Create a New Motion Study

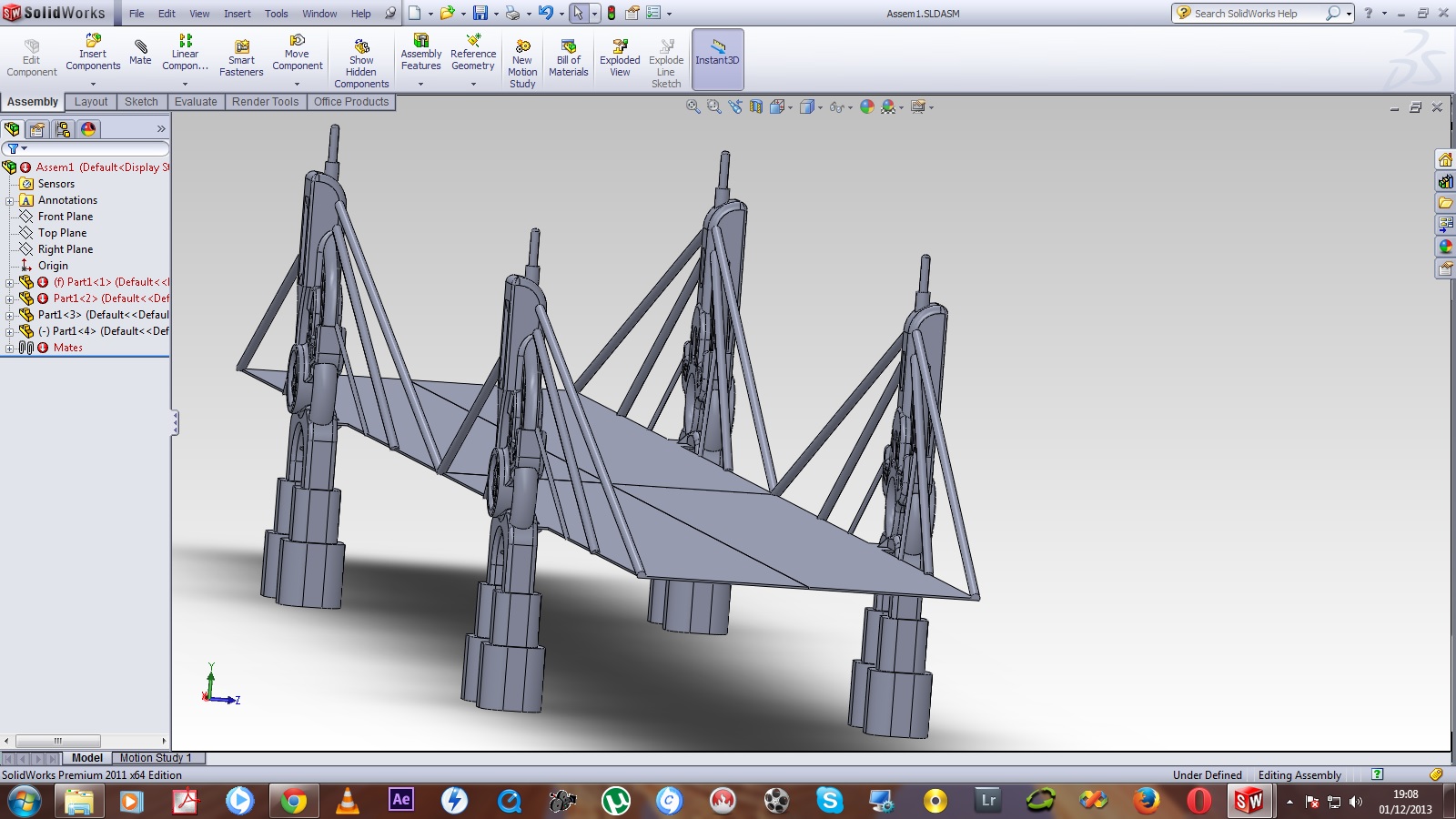522,64
